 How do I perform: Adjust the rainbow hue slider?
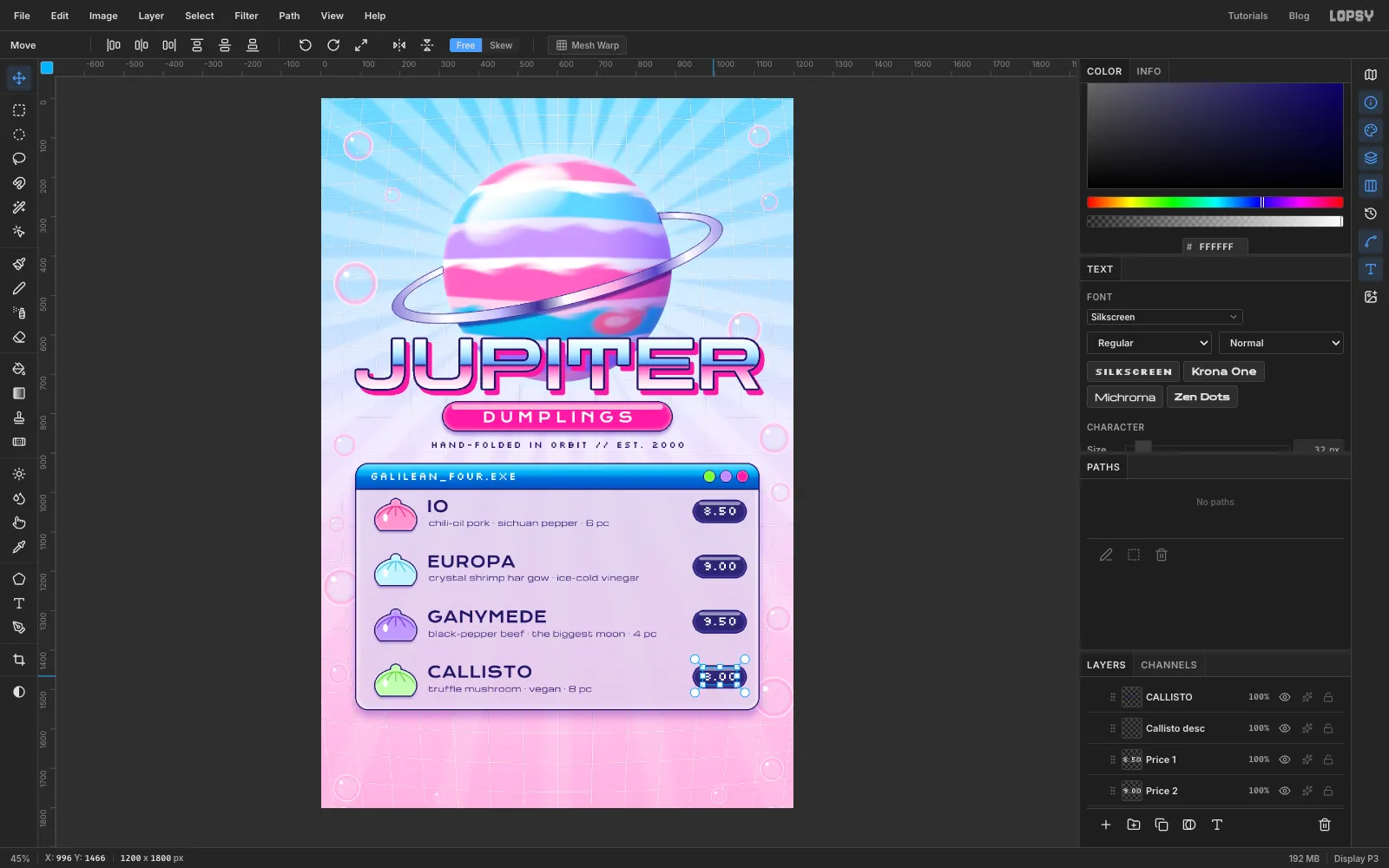(x=1215, y=202)
